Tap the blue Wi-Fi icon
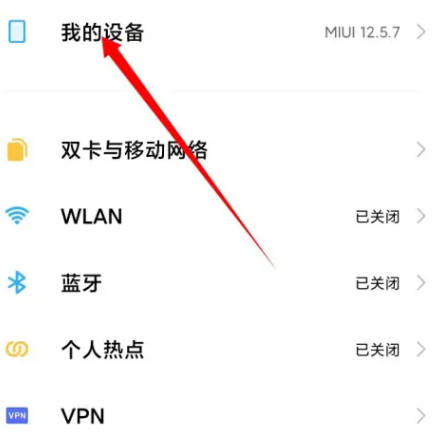Viewport: 436px width, 438px height. (17, 216)
